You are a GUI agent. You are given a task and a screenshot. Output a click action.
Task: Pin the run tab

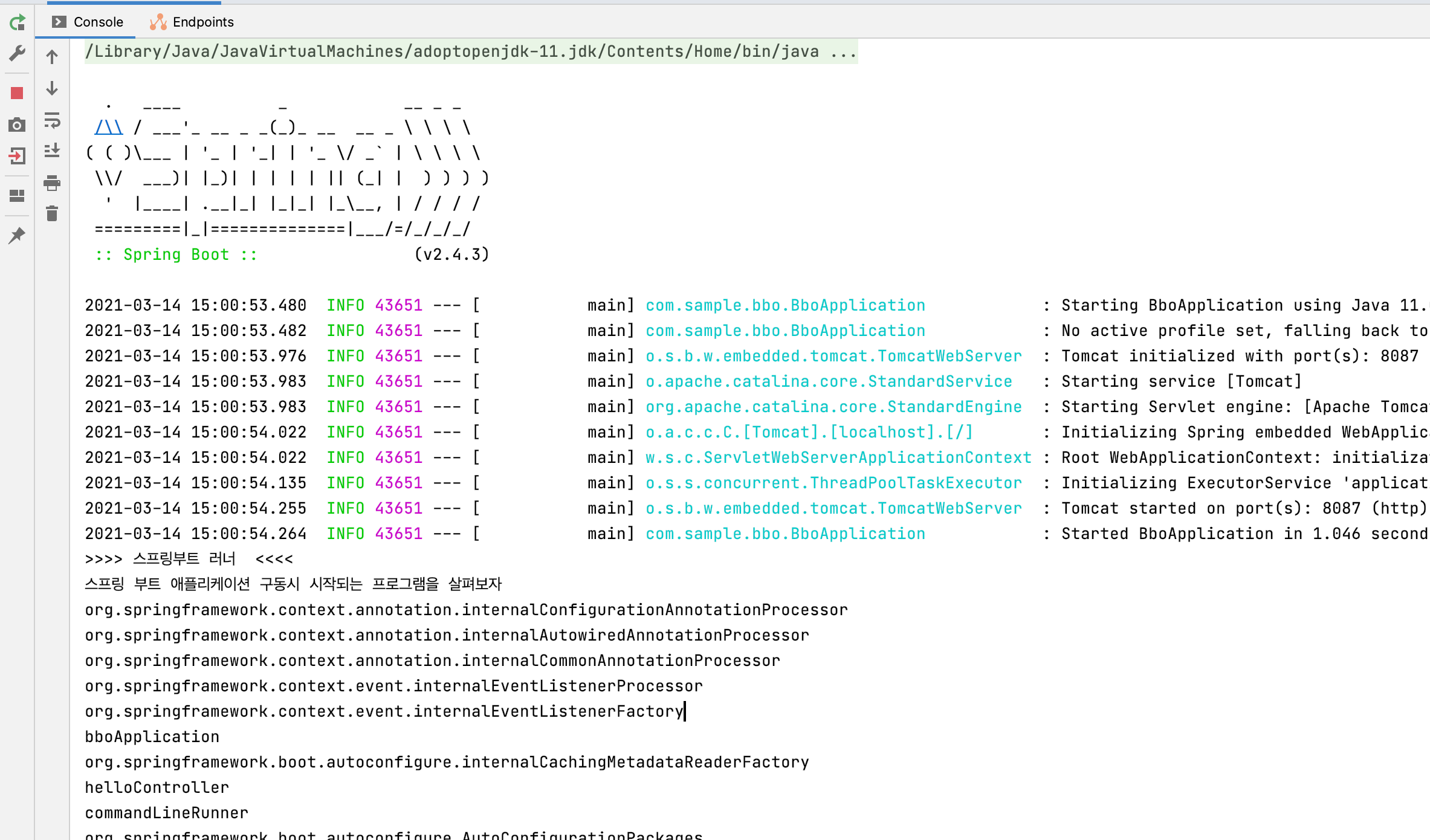[17, 235]
